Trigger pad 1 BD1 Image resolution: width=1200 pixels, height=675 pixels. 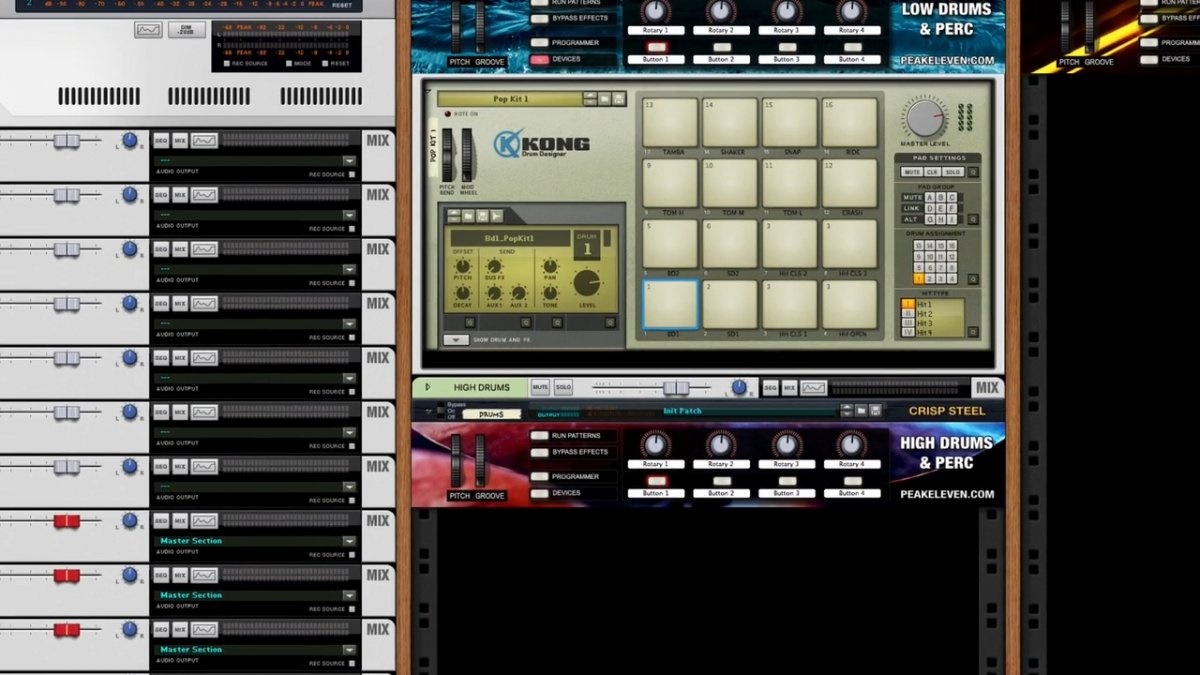click(x=670, y=304)
